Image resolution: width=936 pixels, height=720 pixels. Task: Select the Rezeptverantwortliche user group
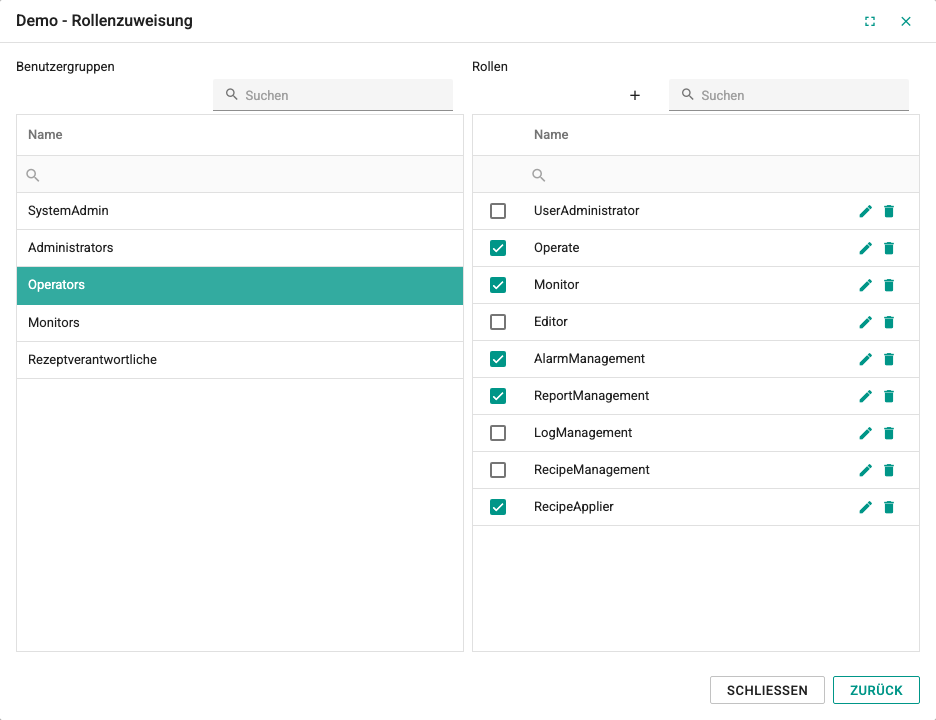[x=240, y=360]
